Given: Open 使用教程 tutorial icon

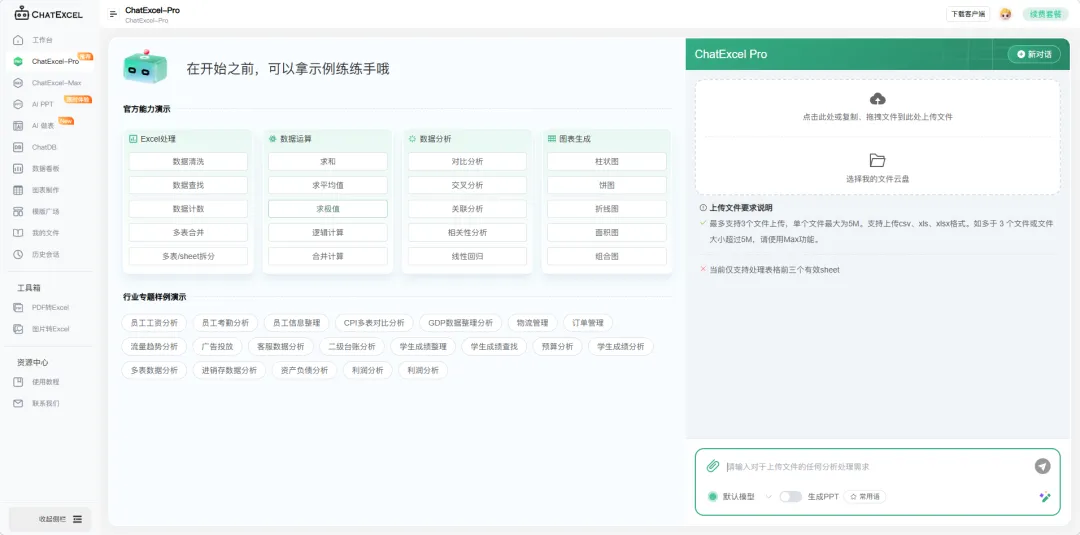Looking at the screenshot, I should [x=19, y=382].
